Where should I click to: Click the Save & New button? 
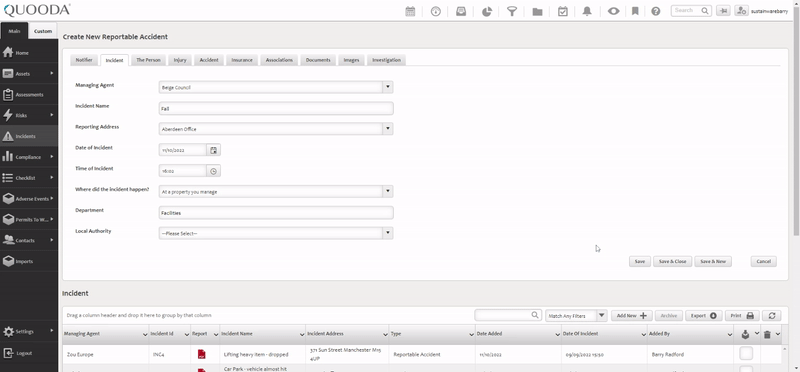713,261
